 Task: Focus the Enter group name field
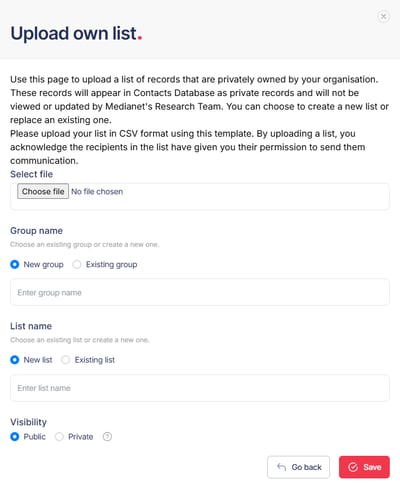pos(200,292)
